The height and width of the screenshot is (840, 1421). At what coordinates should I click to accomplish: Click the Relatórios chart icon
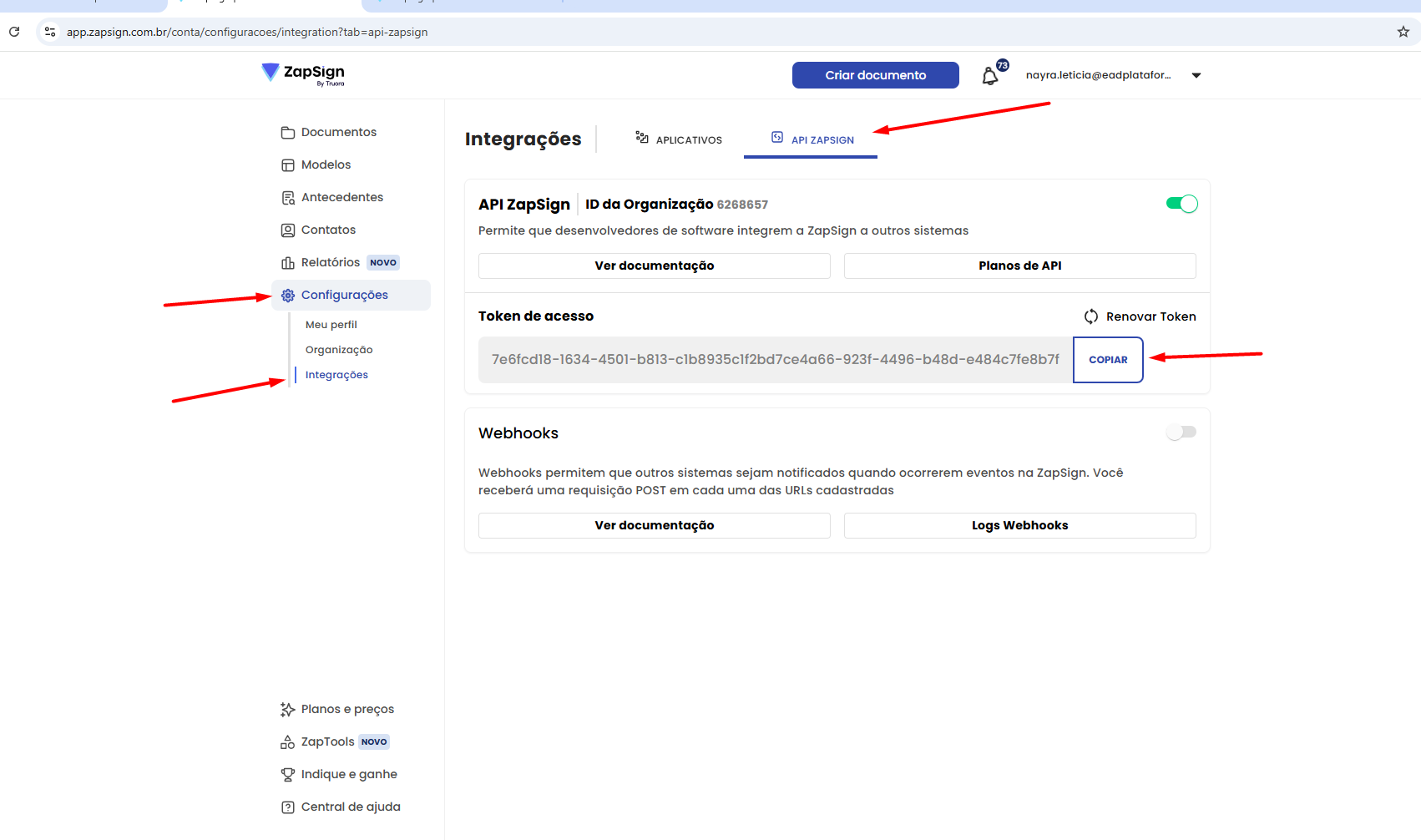click(288, 263)
